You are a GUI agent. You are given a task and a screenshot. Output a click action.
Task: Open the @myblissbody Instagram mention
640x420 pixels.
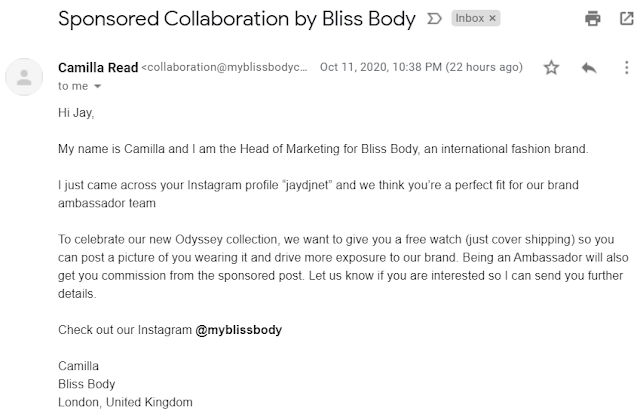tap(247, 329)
